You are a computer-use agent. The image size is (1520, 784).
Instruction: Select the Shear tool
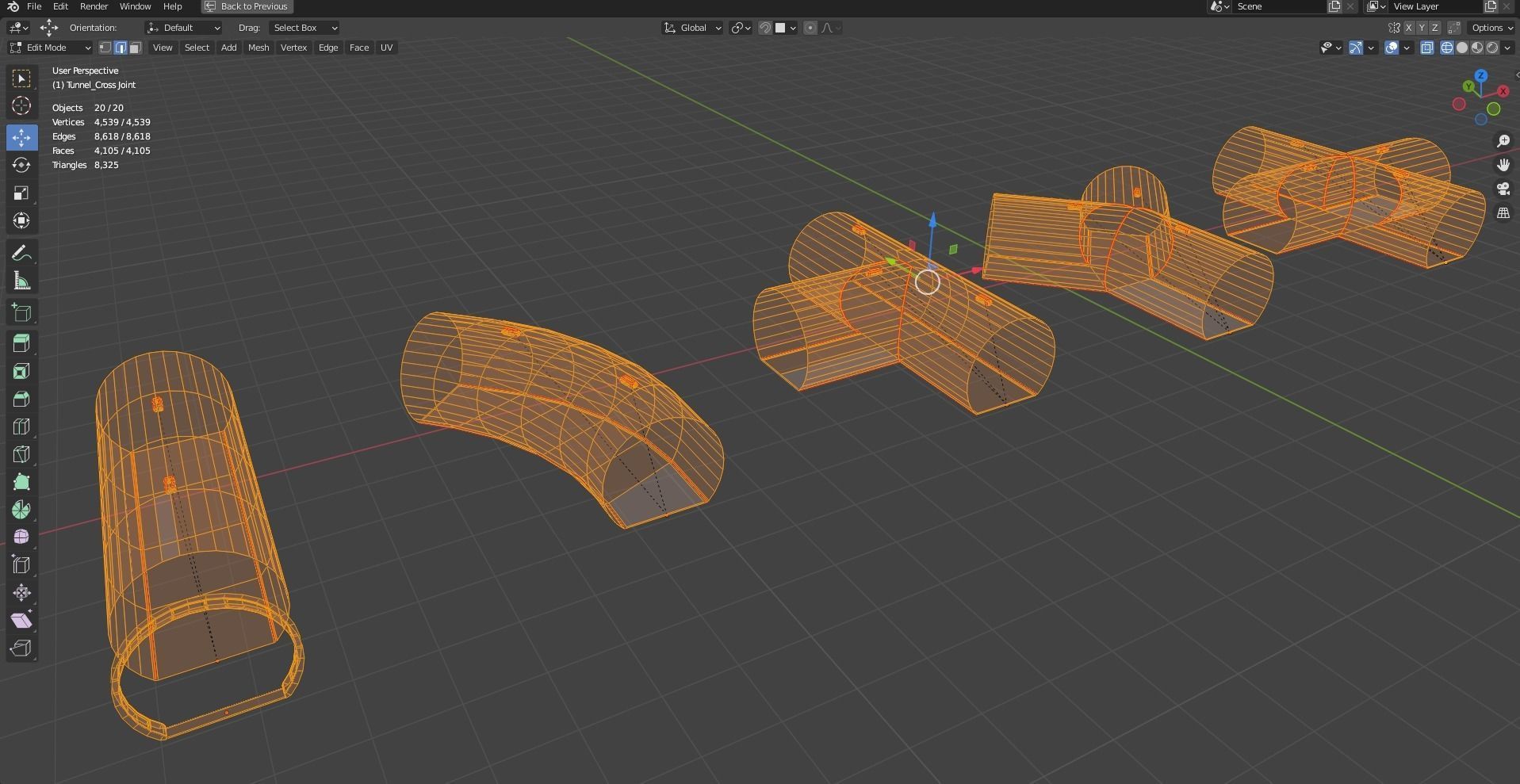[21, 621]
